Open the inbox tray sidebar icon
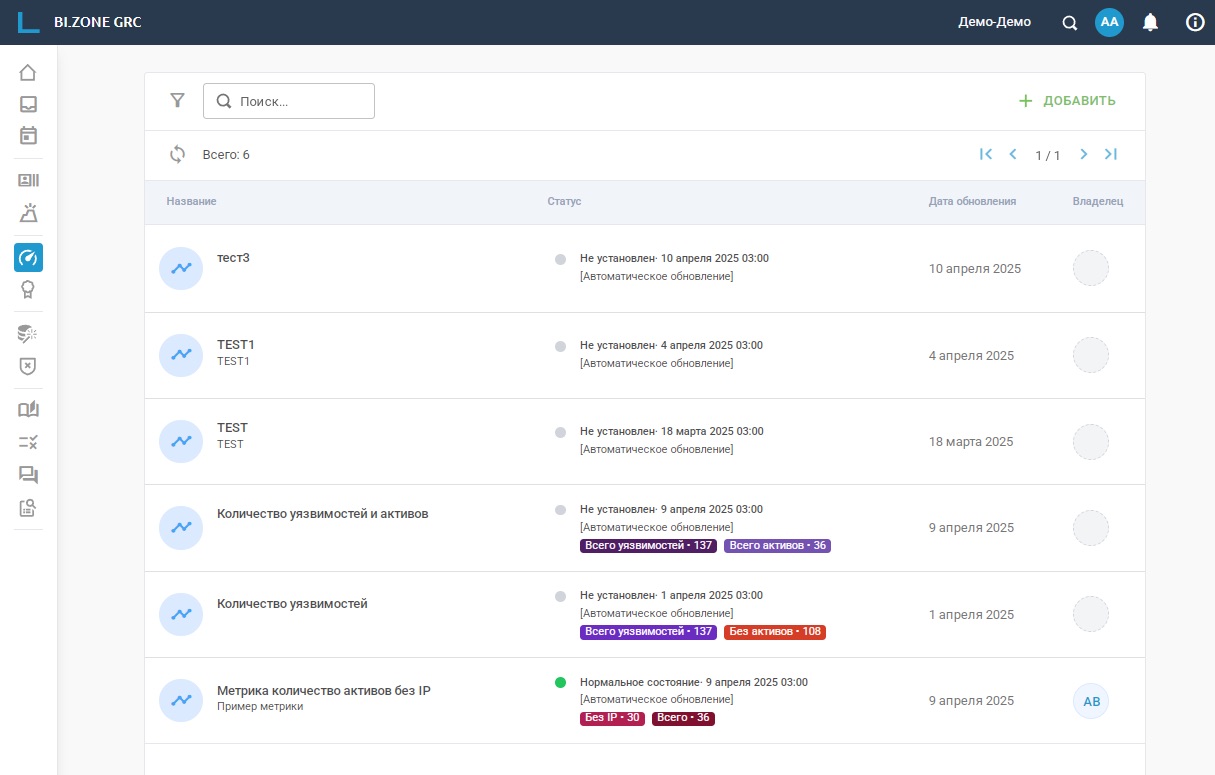Image resolution: width=1215 pixels, height=775 pixels. pyautogui.click(x=28, y=104)
